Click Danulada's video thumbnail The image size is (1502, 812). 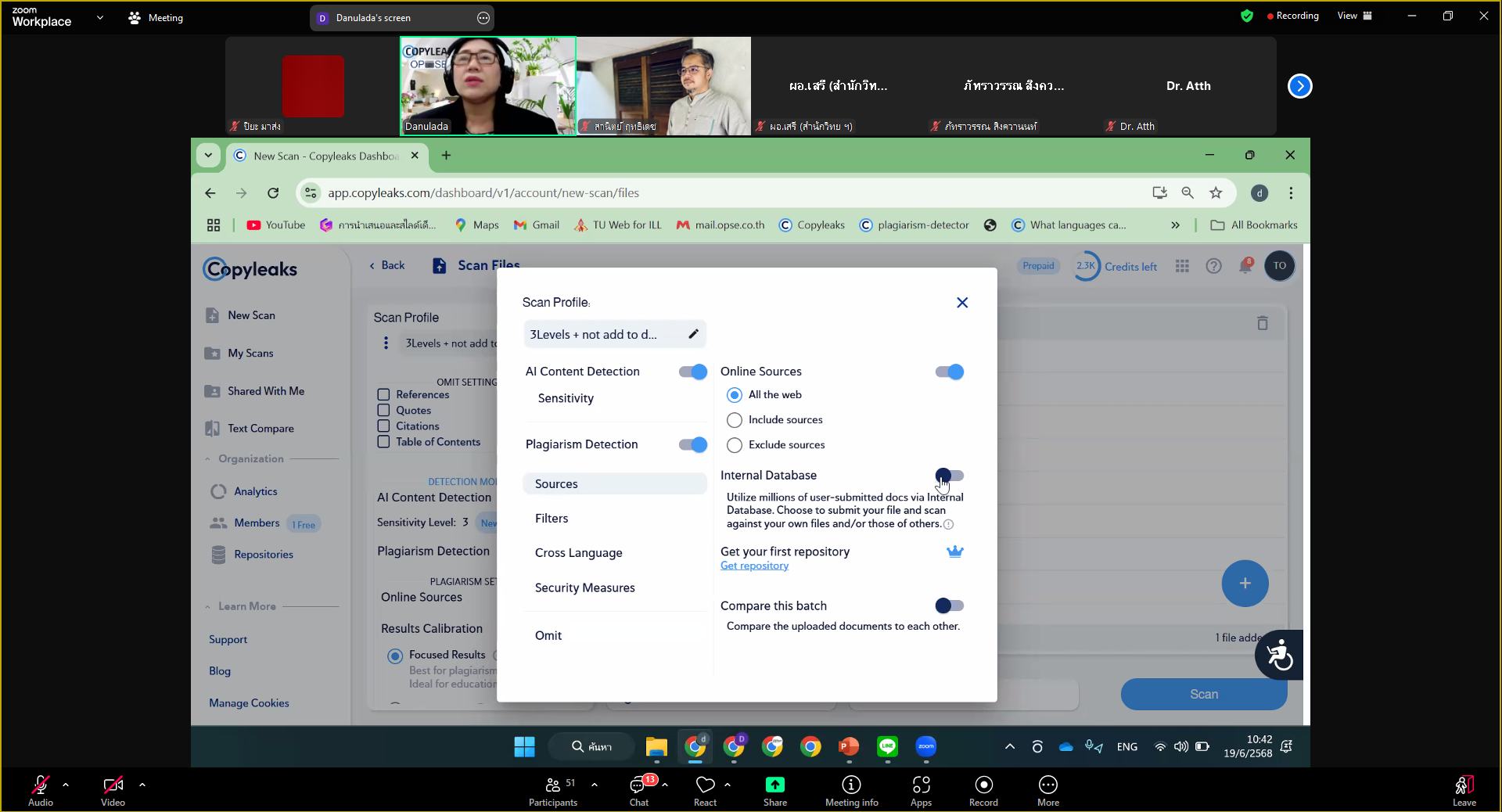pos(488,86)
